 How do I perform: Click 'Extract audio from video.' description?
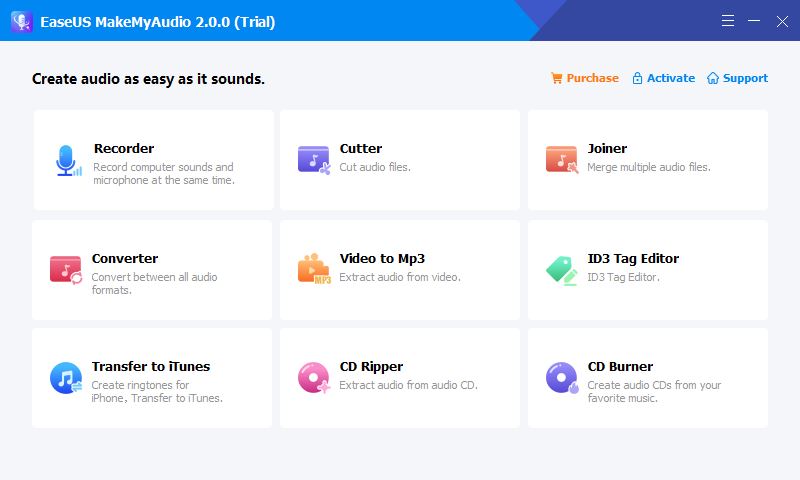pos(400,277)
